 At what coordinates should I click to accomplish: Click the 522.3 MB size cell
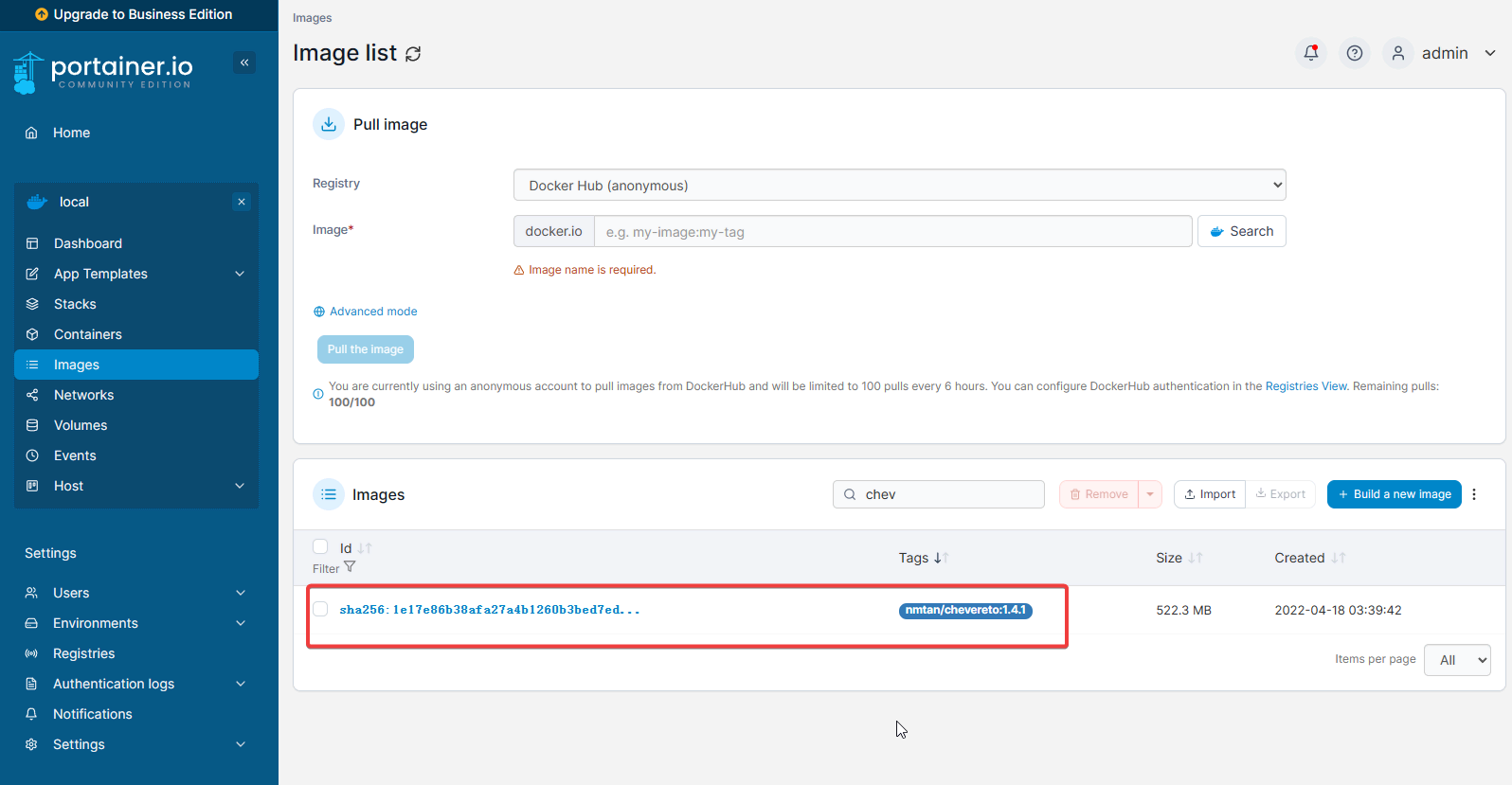[1184, 611]
